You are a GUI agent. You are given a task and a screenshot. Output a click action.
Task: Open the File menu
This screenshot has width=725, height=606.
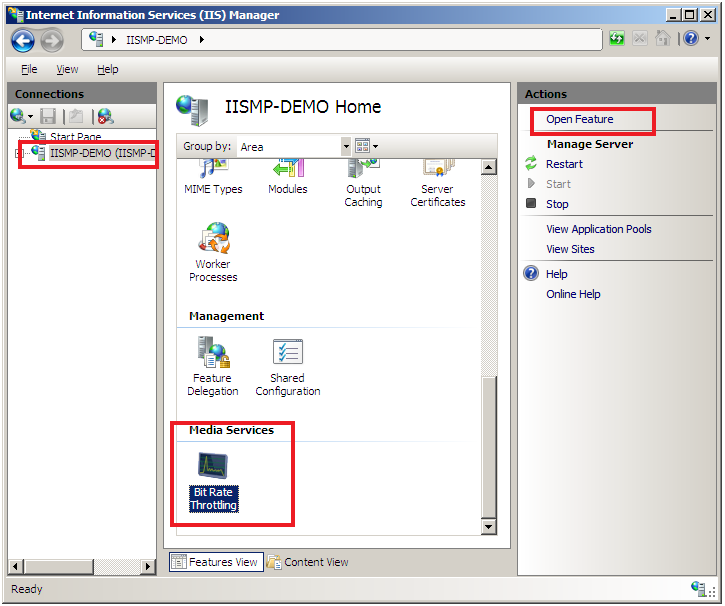29,69
